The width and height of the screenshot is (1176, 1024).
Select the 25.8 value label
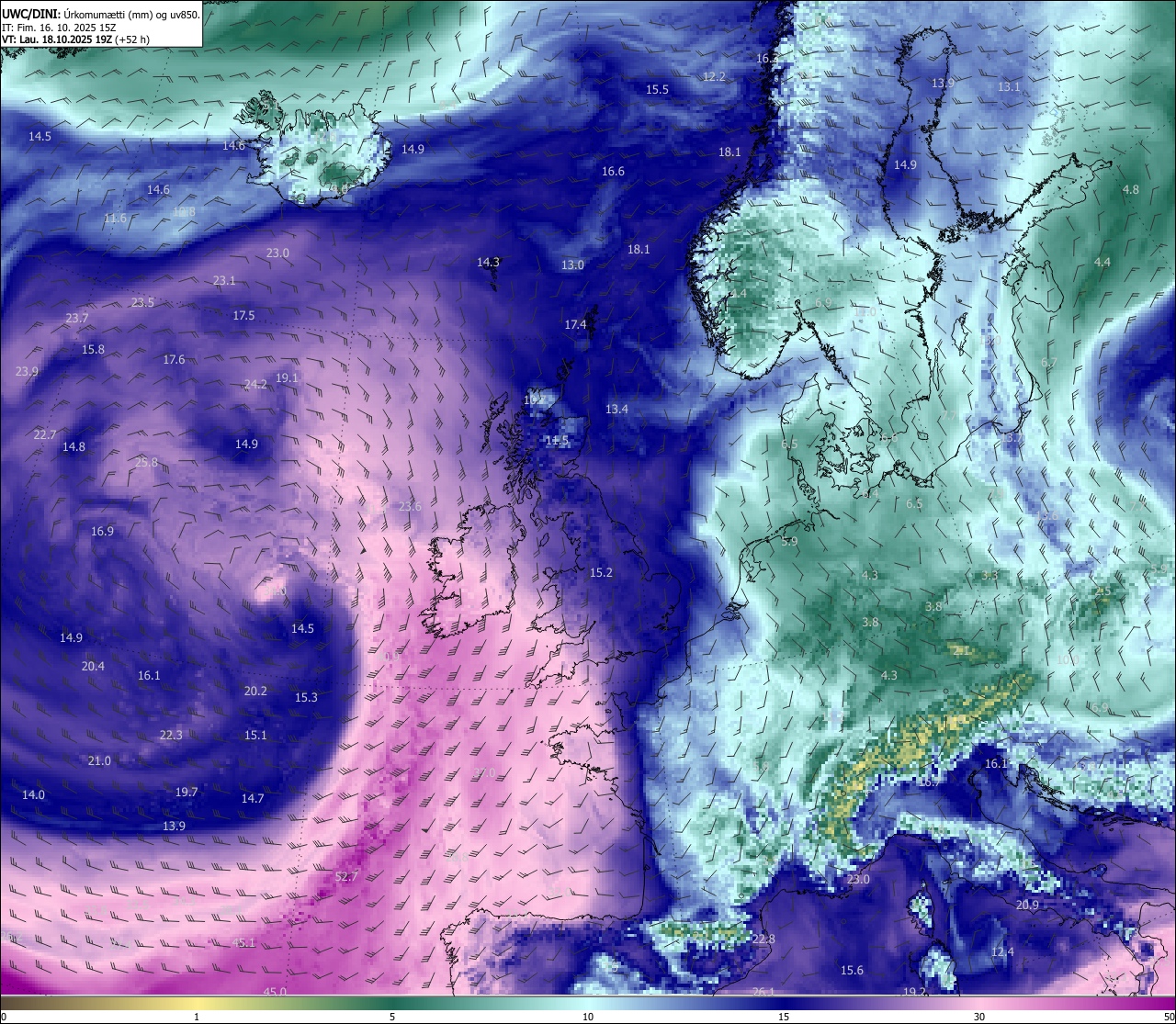coord(146,463)
